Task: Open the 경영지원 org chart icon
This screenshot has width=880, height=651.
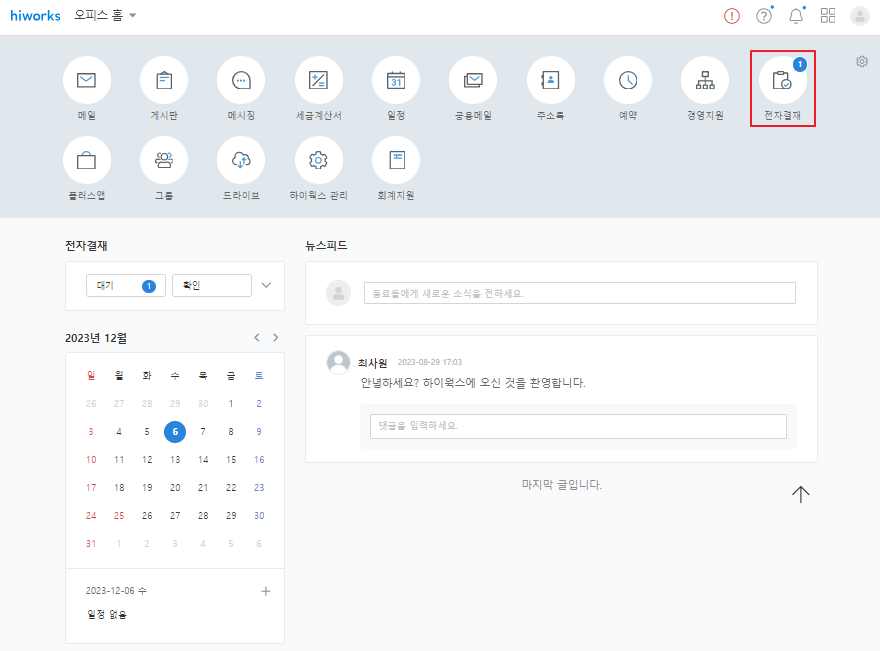Action: pyautogui.click(x=705, y=80)
